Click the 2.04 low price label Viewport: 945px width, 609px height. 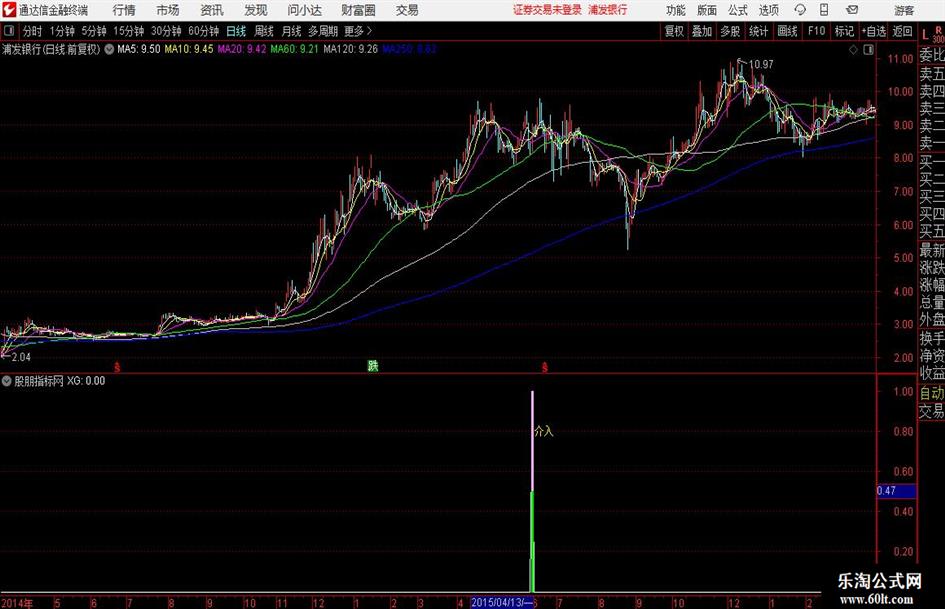[21, 357]
